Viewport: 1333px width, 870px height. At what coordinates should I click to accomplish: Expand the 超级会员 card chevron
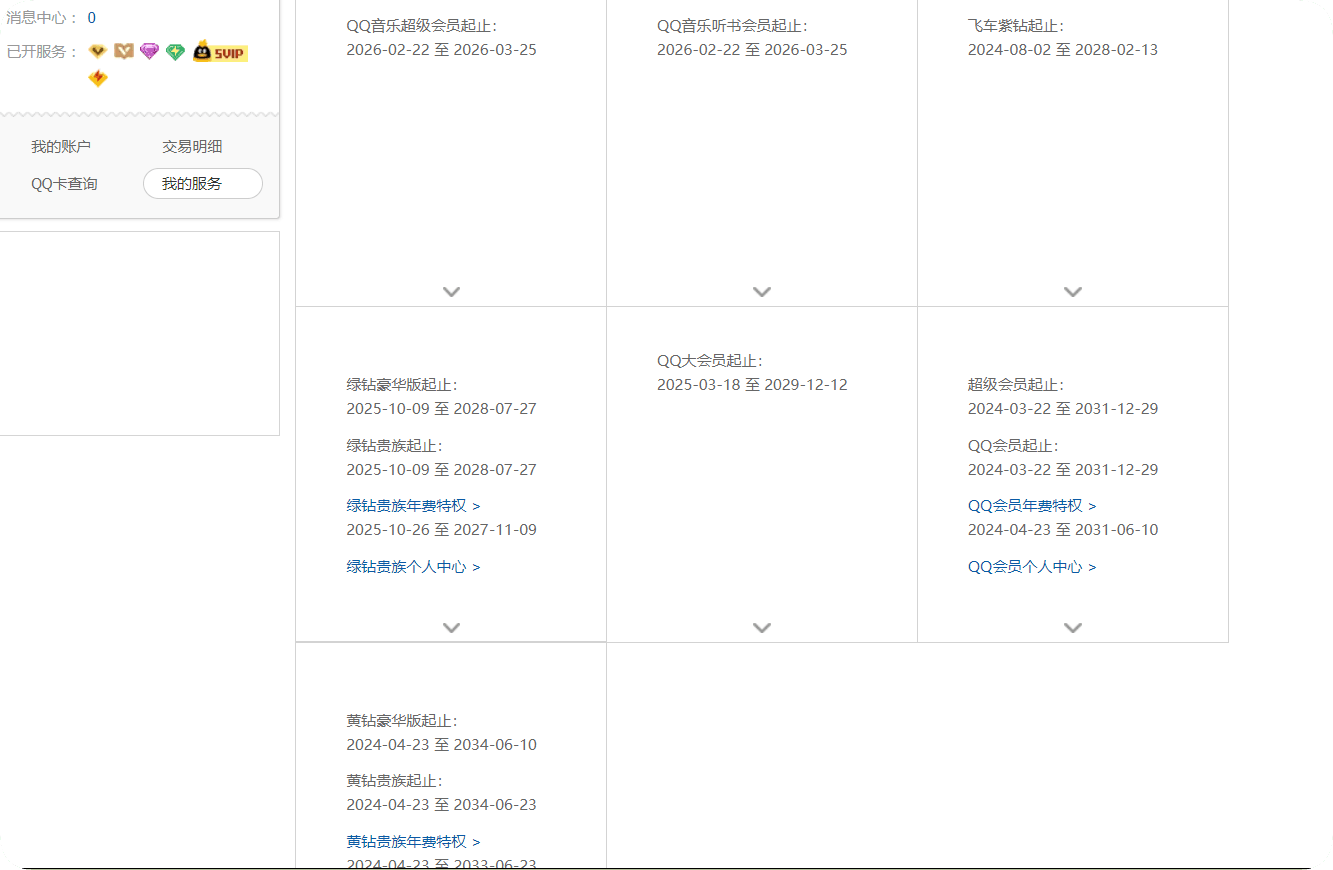(x=1073, y=628)
